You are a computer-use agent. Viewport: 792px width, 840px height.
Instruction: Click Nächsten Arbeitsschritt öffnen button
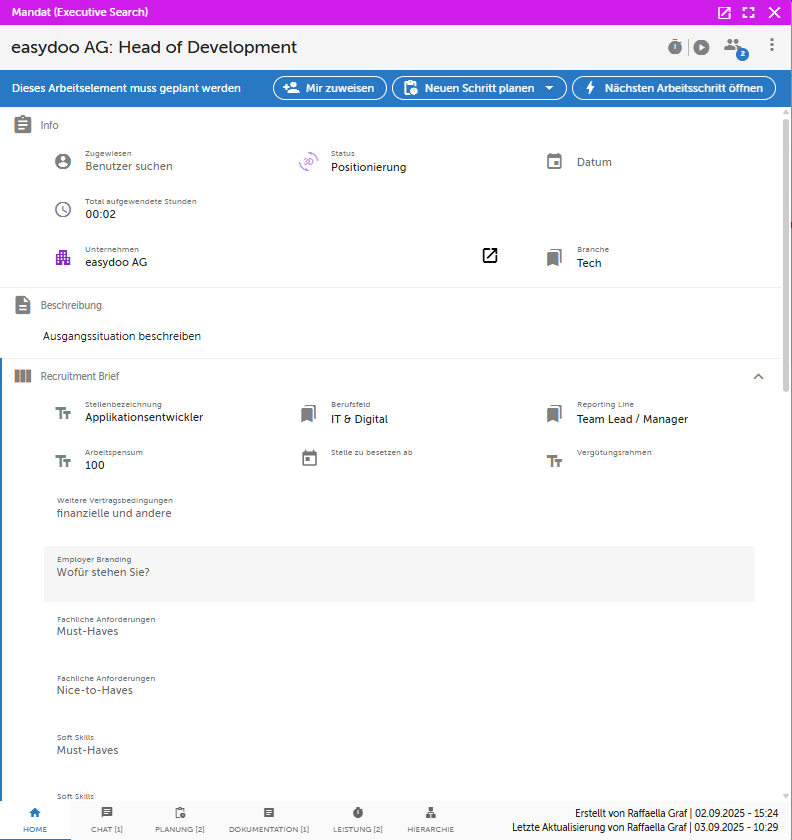coord(674,88)
